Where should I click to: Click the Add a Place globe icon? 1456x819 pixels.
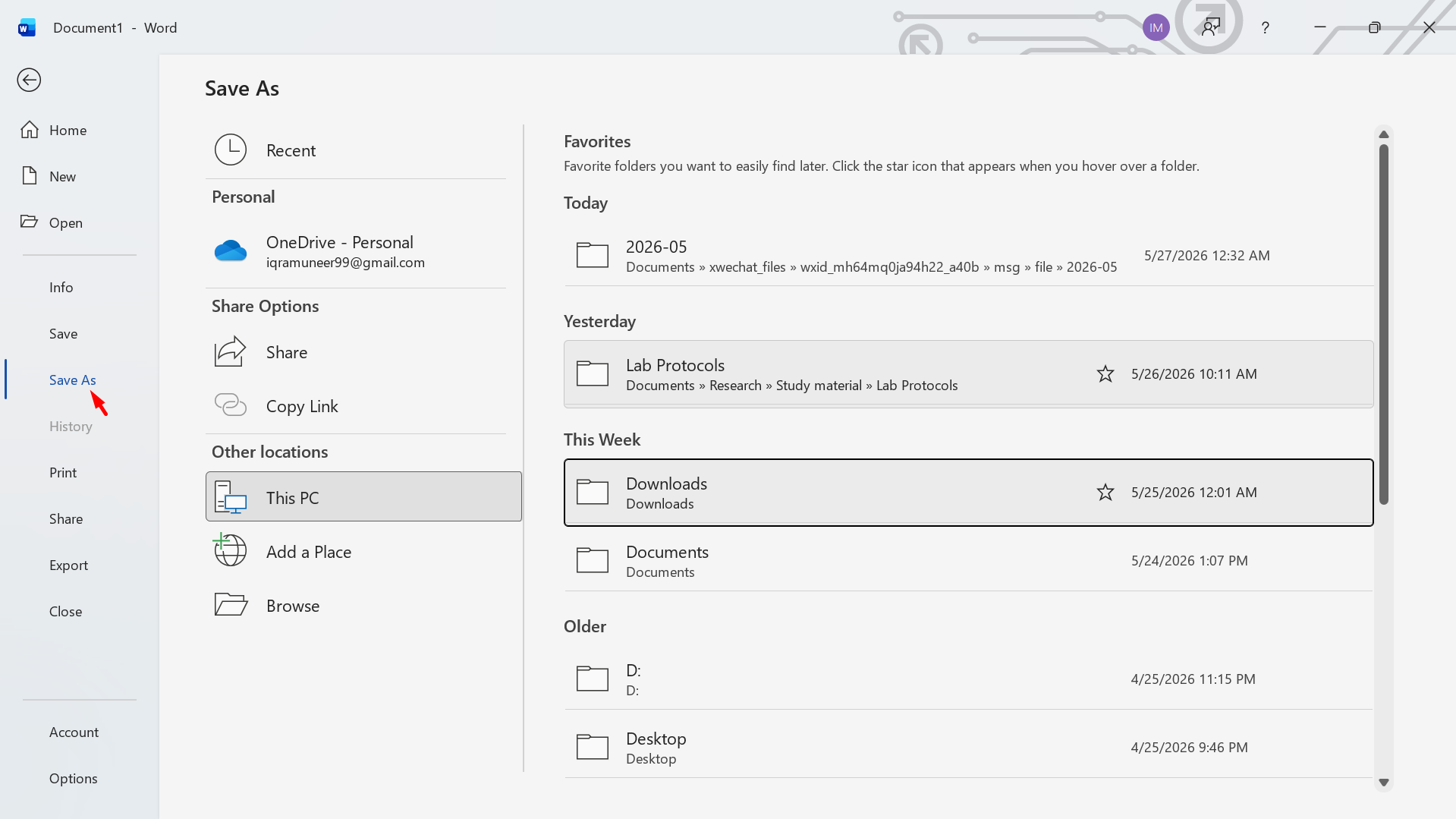tap(231, 550)
